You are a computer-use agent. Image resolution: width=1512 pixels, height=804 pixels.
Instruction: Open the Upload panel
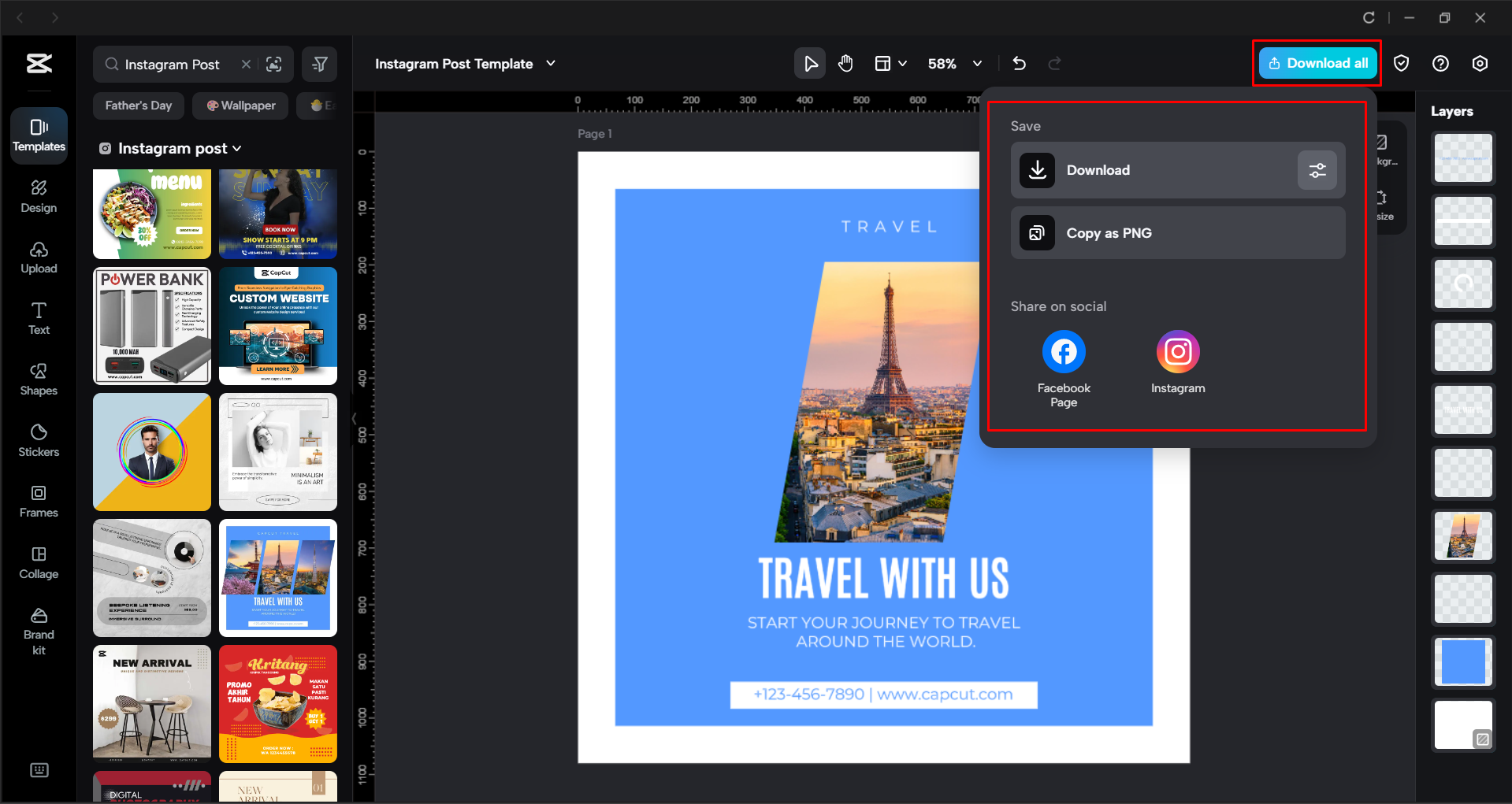(39, 258)
